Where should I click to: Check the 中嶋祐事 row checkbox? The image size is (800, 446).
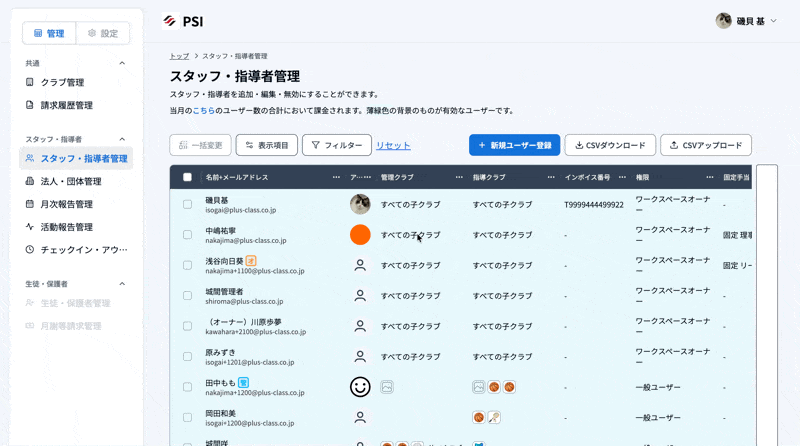187,235
